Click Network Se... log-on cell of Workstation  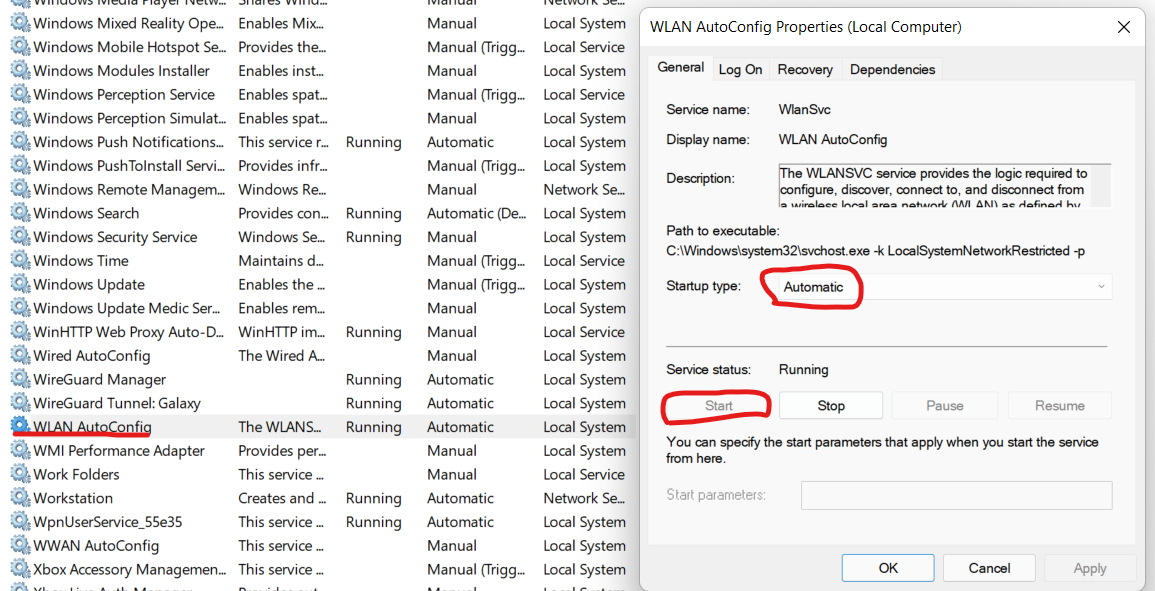(584, 498)
